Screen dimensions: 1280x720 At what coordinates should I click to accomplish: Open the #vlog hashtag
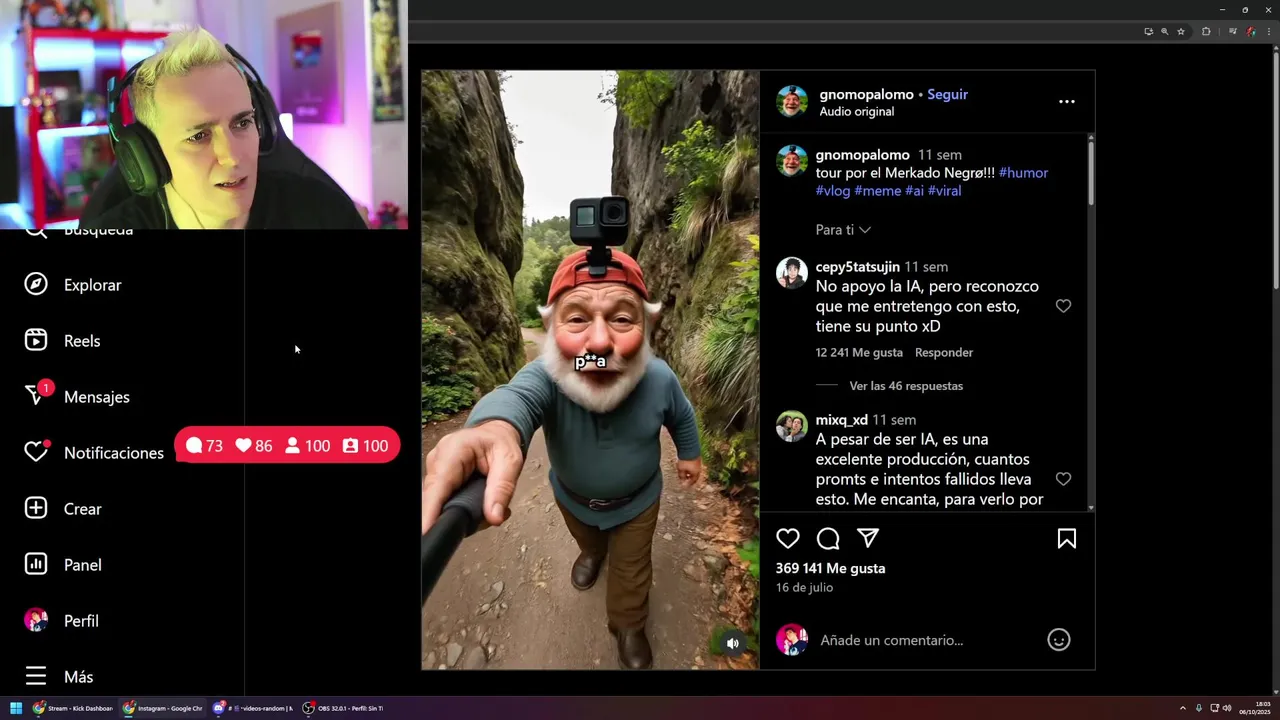click(x=832, y=191)
